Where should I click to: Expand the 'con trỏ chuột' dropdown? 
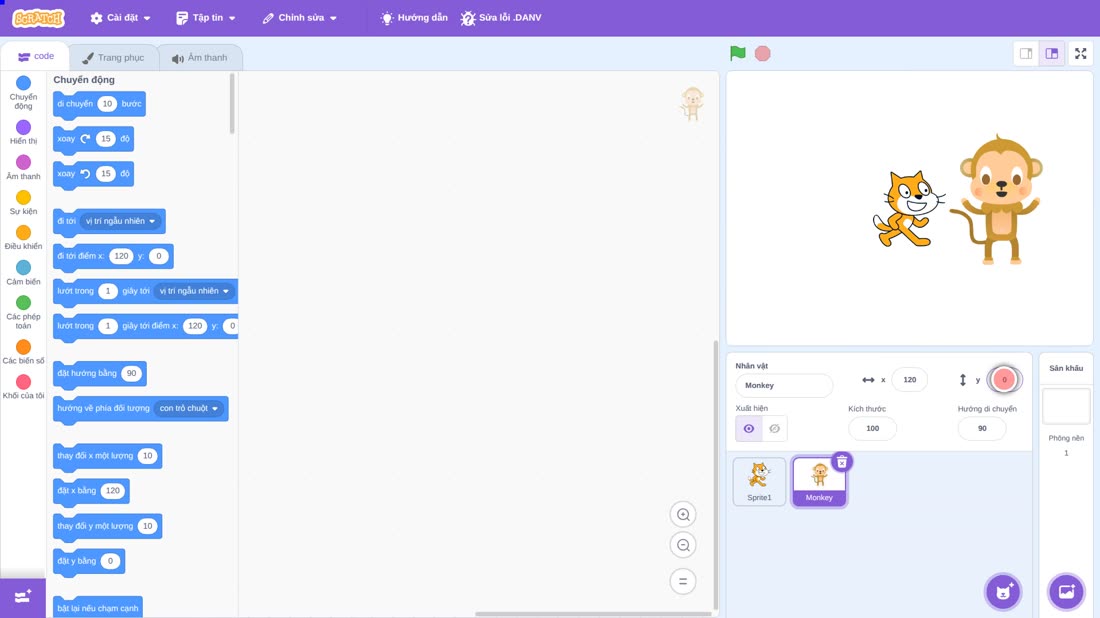189,408
